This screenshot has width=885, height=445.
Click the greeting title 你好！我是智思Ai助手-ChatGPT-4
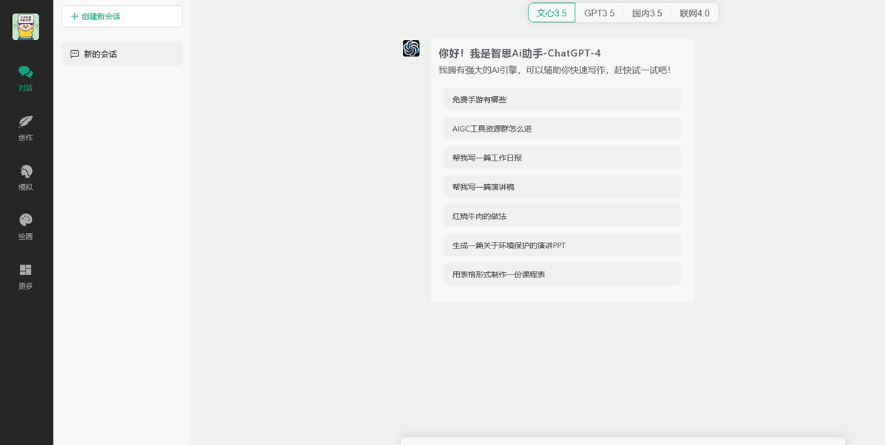[519, 53]
